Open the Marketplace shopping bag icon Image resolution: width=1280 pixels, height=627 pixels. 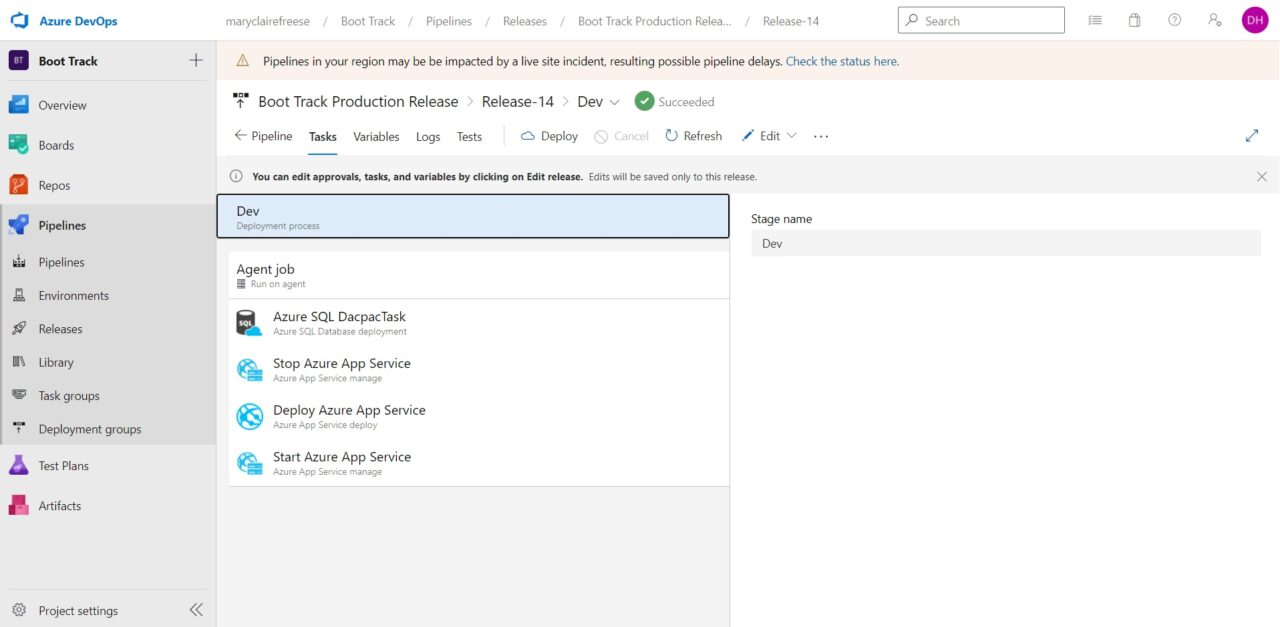pos(1134,19)
